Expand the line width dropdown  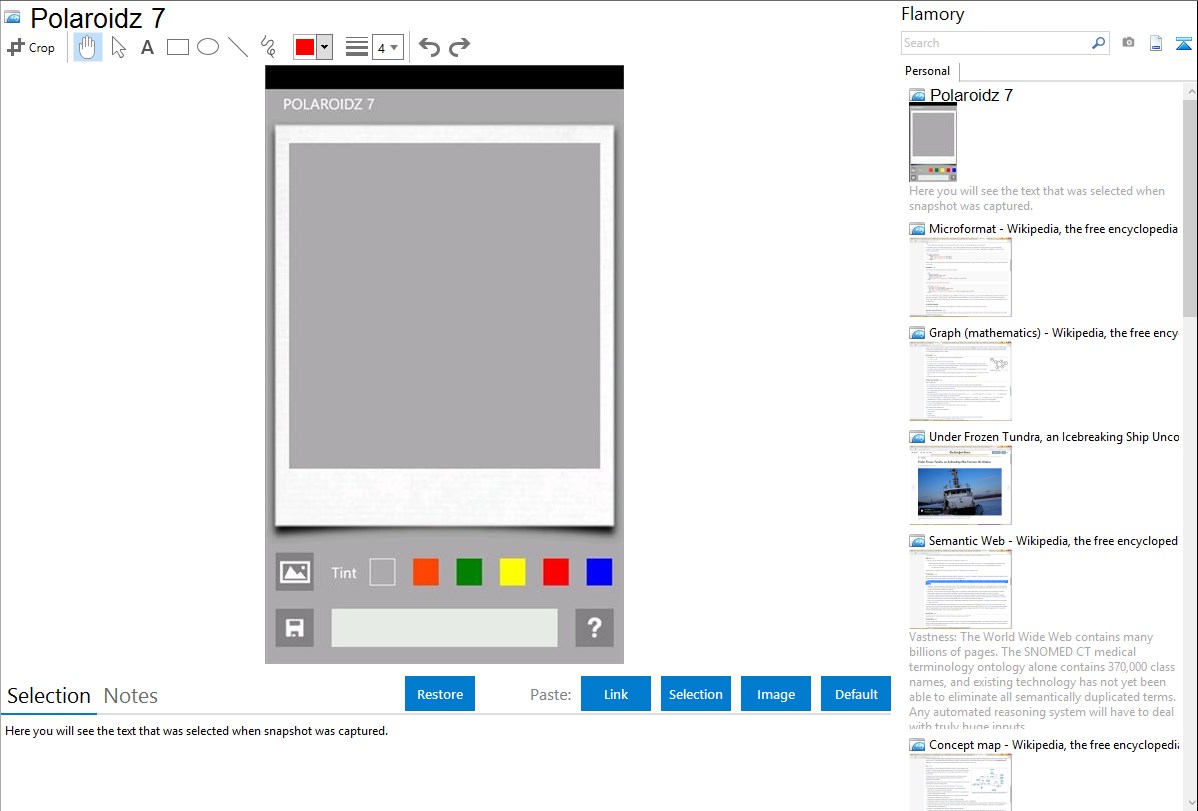point(387,47)
